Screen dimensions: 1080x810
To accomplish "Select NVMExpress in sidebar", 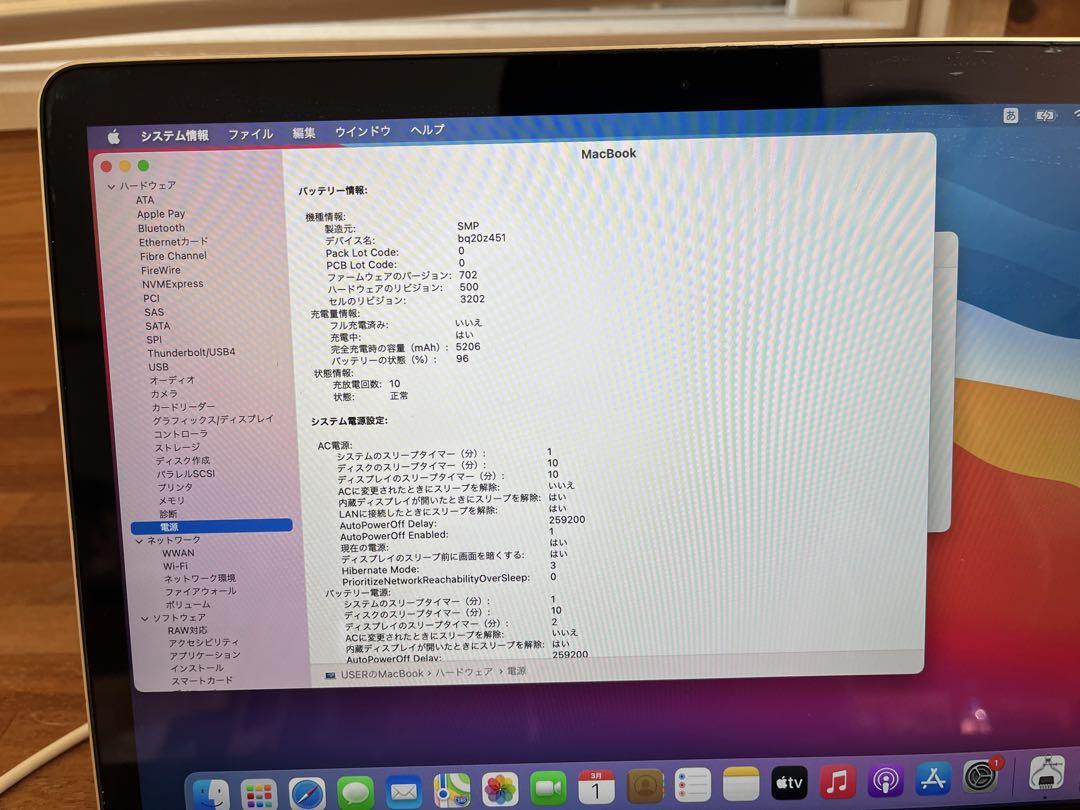I will pyautogui.click(x=172, y=284).
